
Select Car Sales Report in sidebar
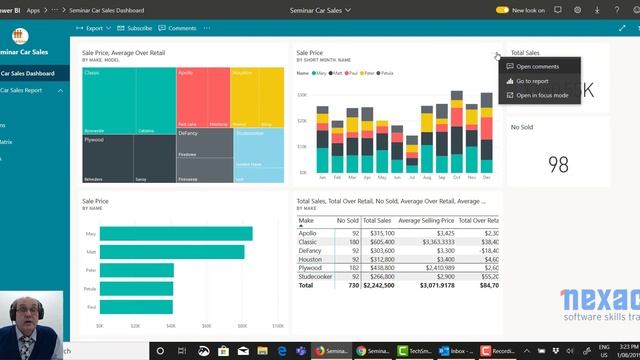(x=21, y=90)
